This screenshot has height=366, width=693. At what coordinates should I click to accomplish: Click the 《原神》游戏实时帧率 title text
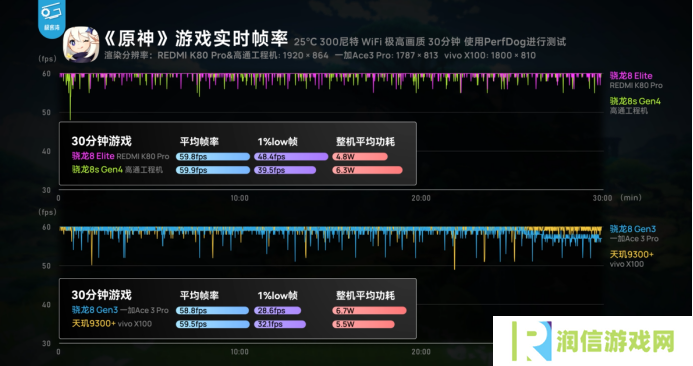196,39
